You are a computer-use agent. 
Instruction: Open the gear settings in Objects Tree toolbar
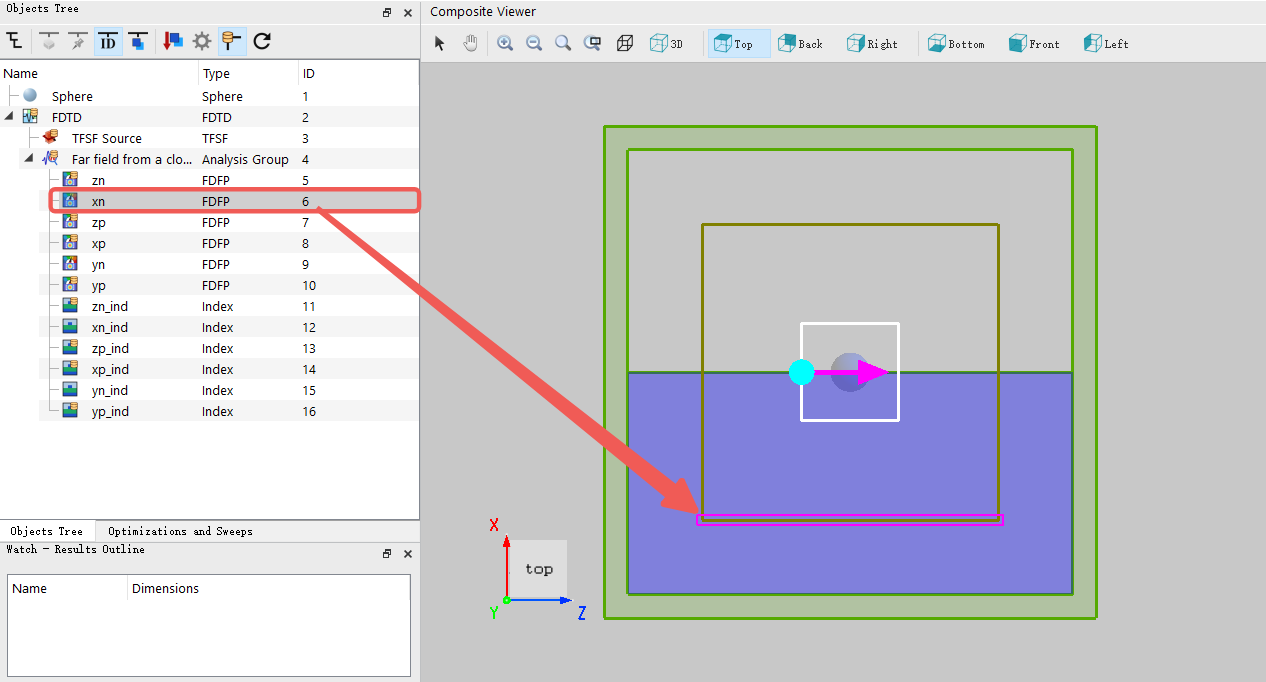click(202, 41)
